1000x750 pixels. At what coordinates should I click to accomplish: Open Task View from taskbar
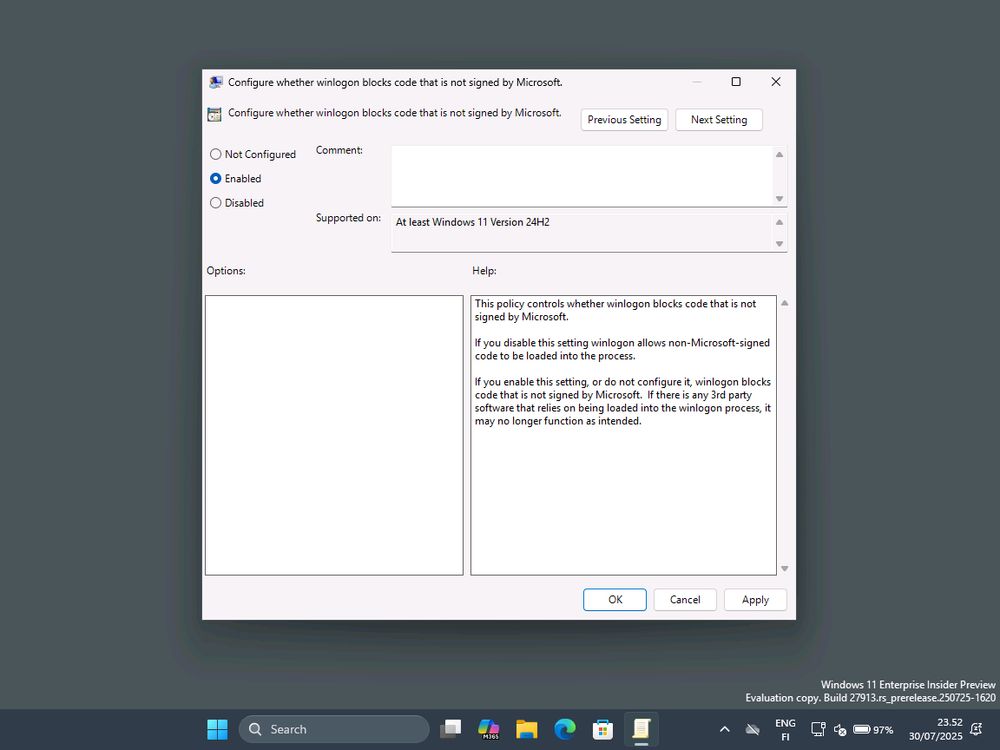[450, 729]
